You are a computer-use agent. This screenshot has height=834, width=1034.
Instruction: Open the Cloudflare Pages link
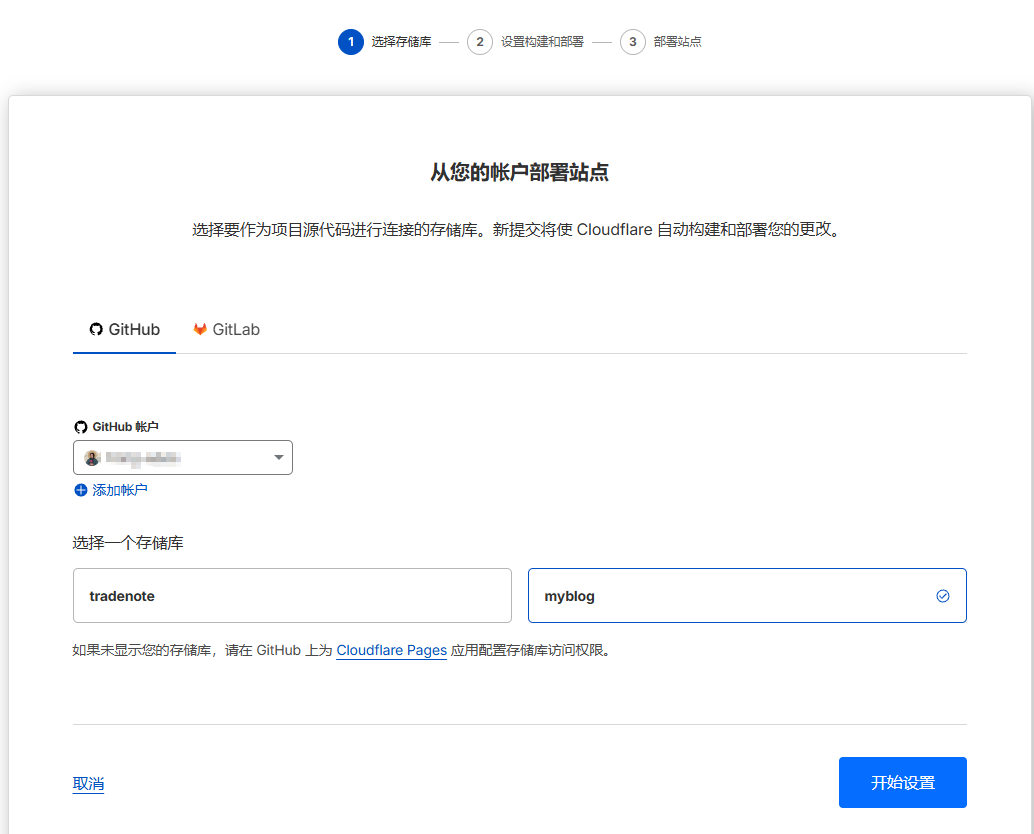pyautogui.click(x=391, y=650)
